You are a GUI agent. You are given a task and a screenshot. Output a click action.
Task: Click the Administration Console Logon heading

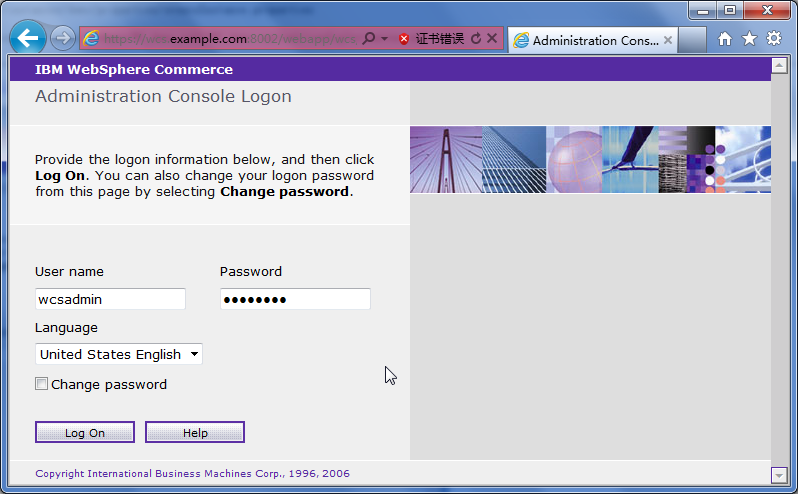click(x=163, y=96)
